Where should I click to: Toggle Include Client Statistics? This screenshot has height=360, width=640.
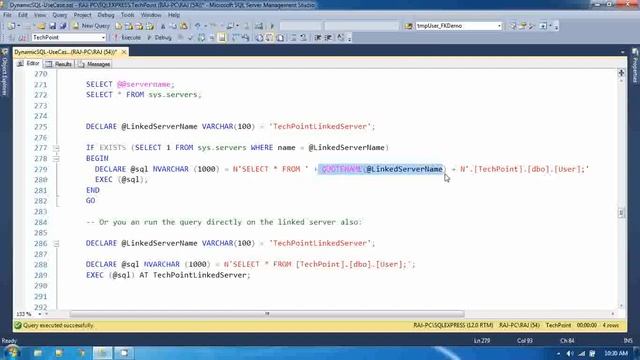pos(245,38)
